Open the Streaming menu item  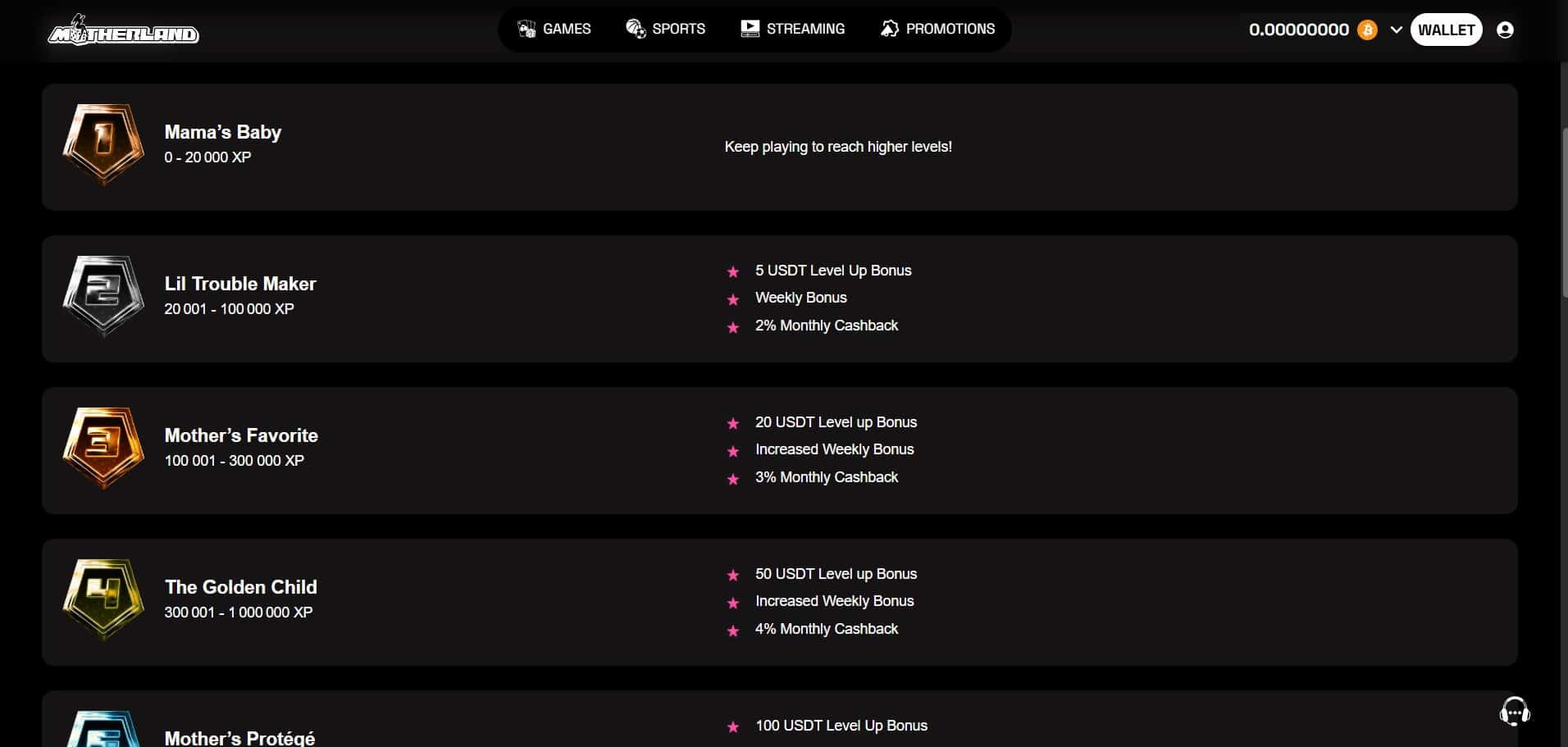(x=792, y=30)
